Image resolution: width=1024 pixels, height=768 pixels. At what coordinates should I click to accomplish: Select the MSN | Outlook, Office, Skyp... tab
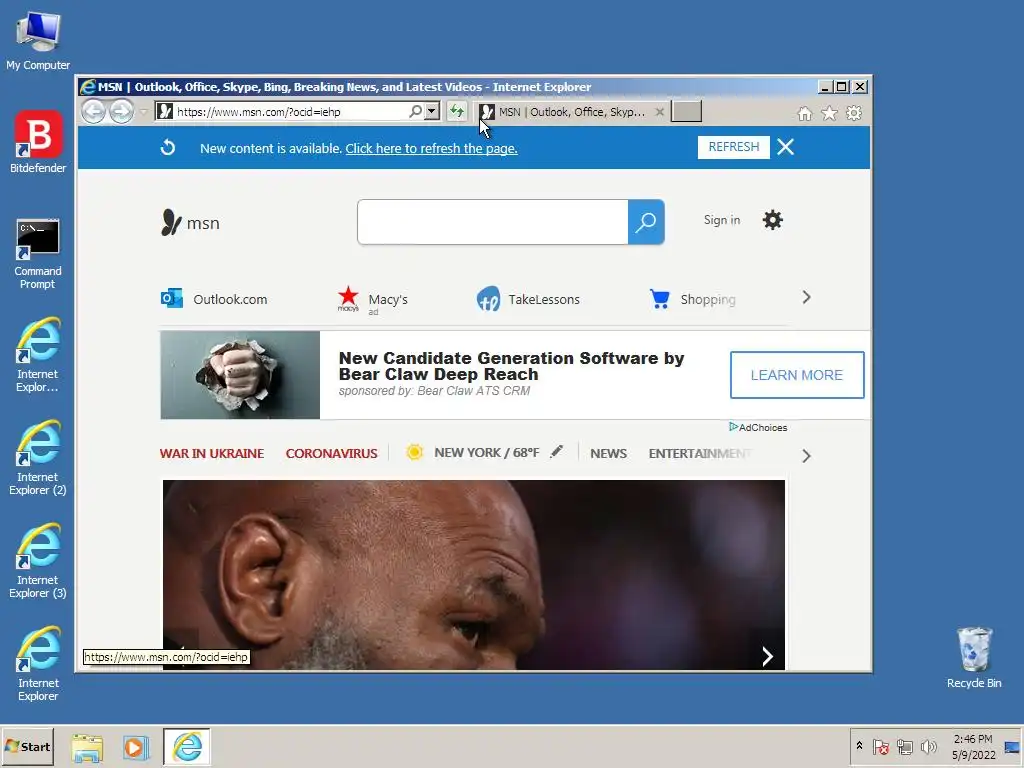pos(571,112)
